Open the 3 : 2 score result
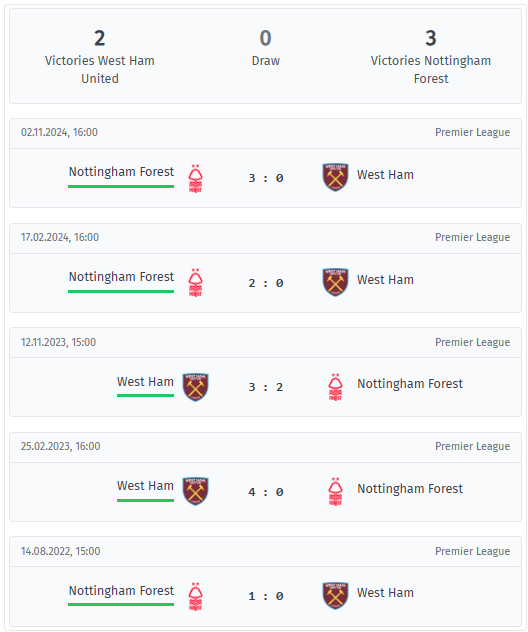Screen dimensions: 528x632 (266, 387)
